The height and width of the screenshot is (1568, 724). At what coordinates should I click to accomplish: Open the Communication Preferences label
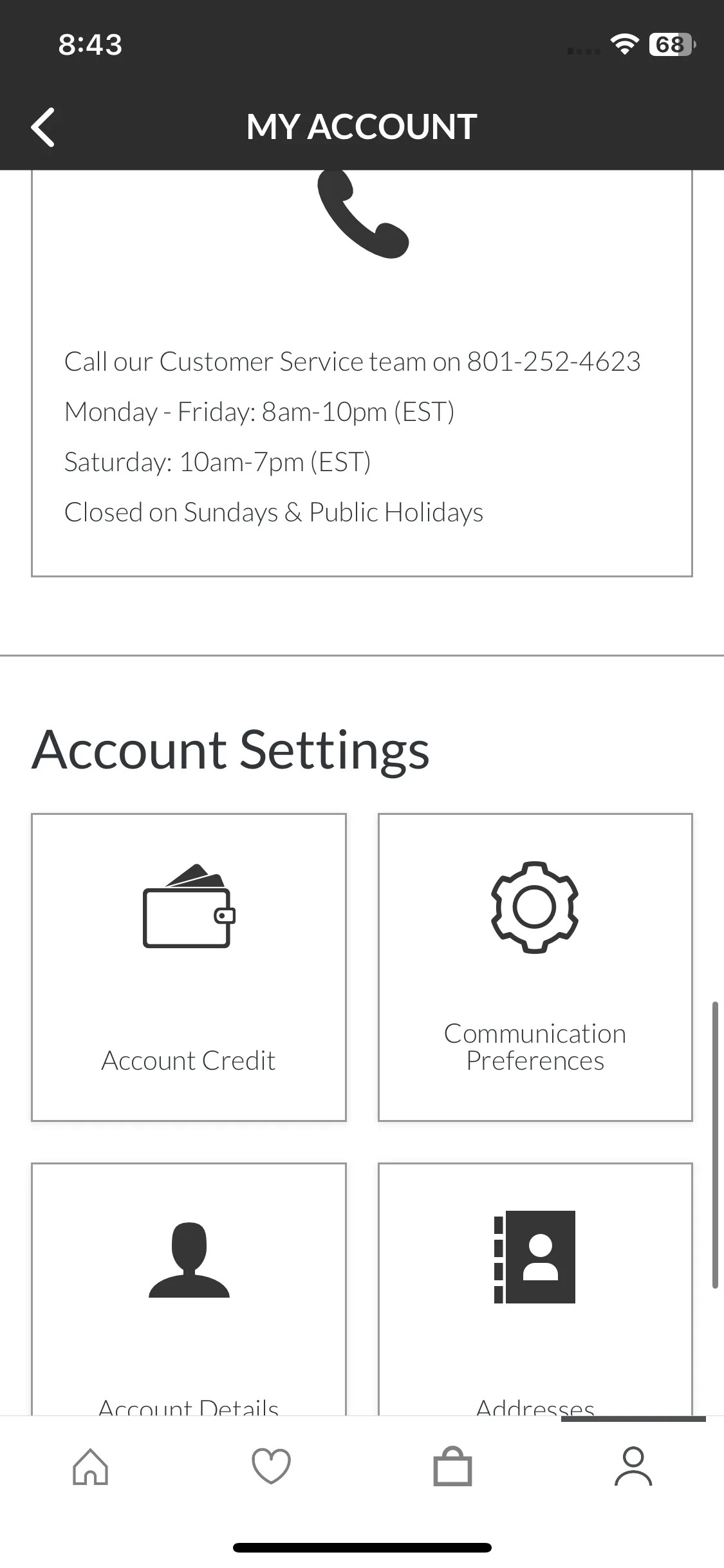tap(535, 1047)
